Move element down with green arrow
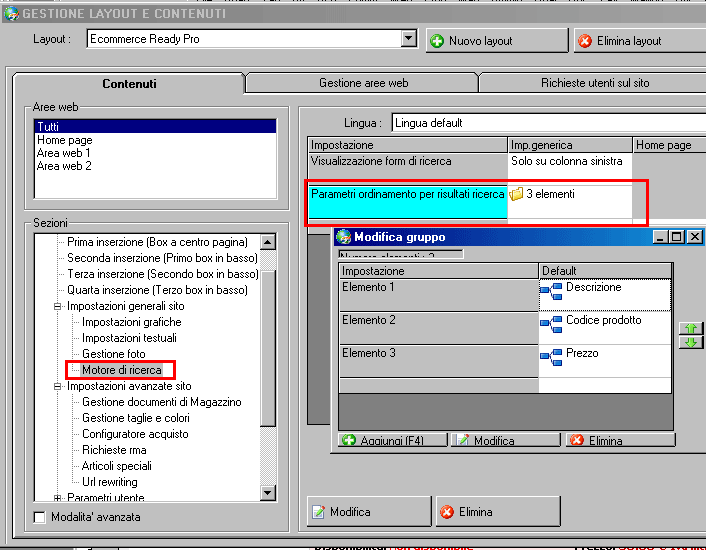Viewport: 706px width, 550px height. point(691,343)
